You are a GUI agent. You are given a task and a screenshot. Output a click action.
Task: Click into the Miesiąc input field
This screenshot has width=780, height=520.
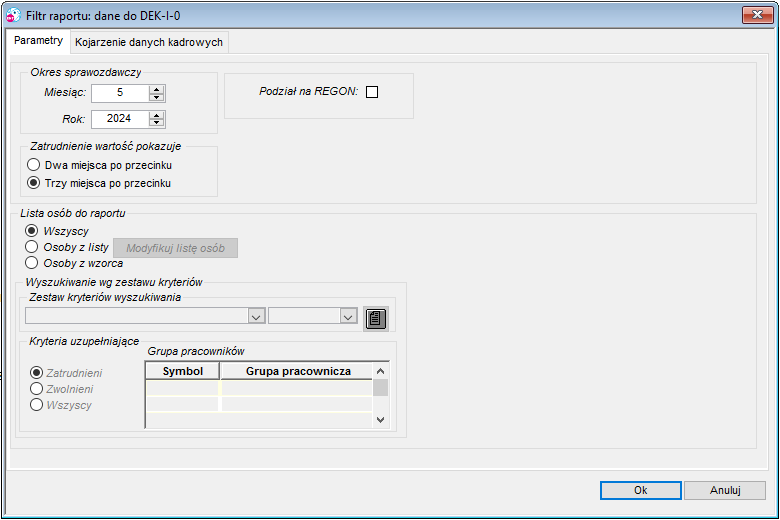(120, 93)
